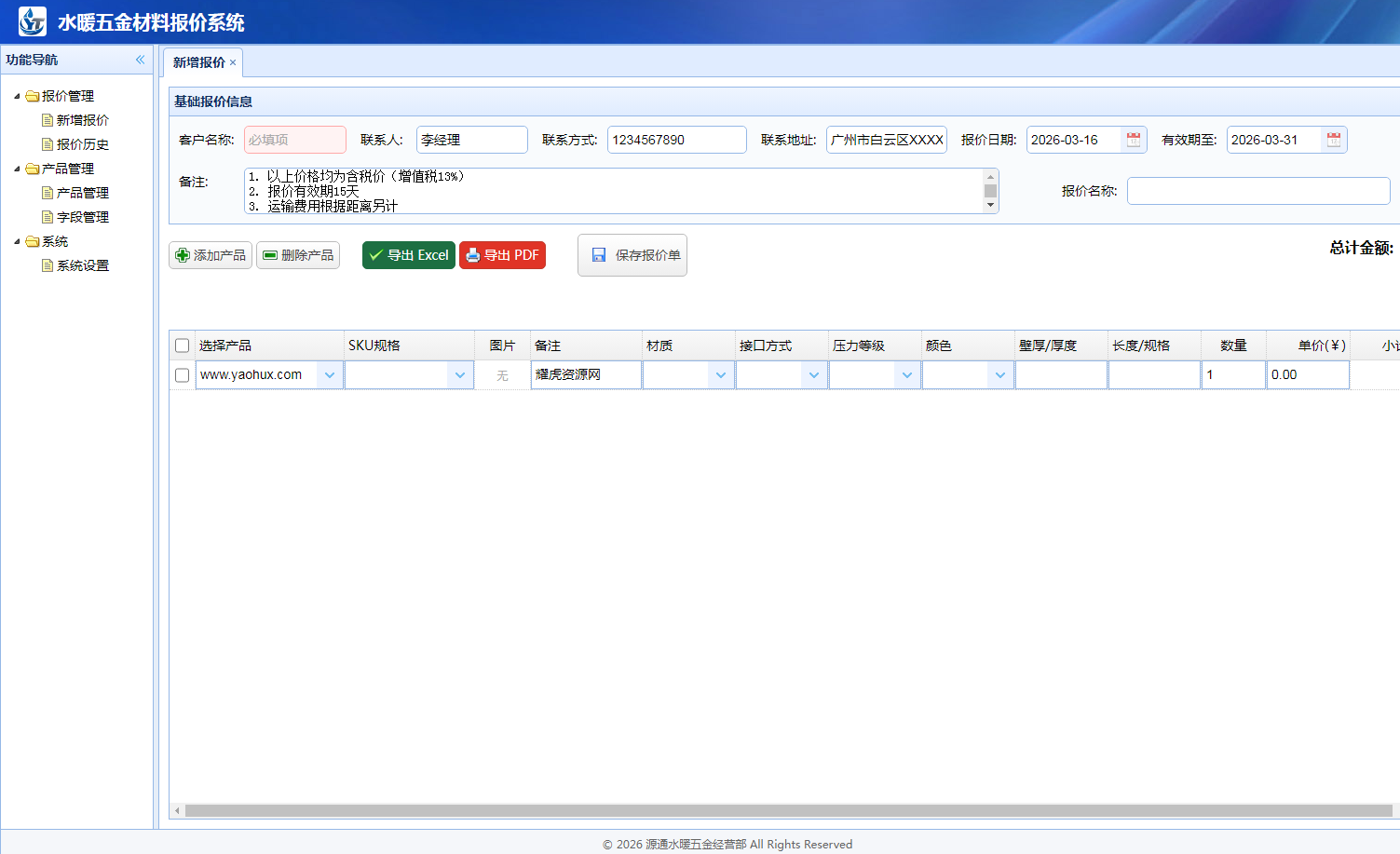
Task: Click the app logo in header
Action: pos(32,21)
